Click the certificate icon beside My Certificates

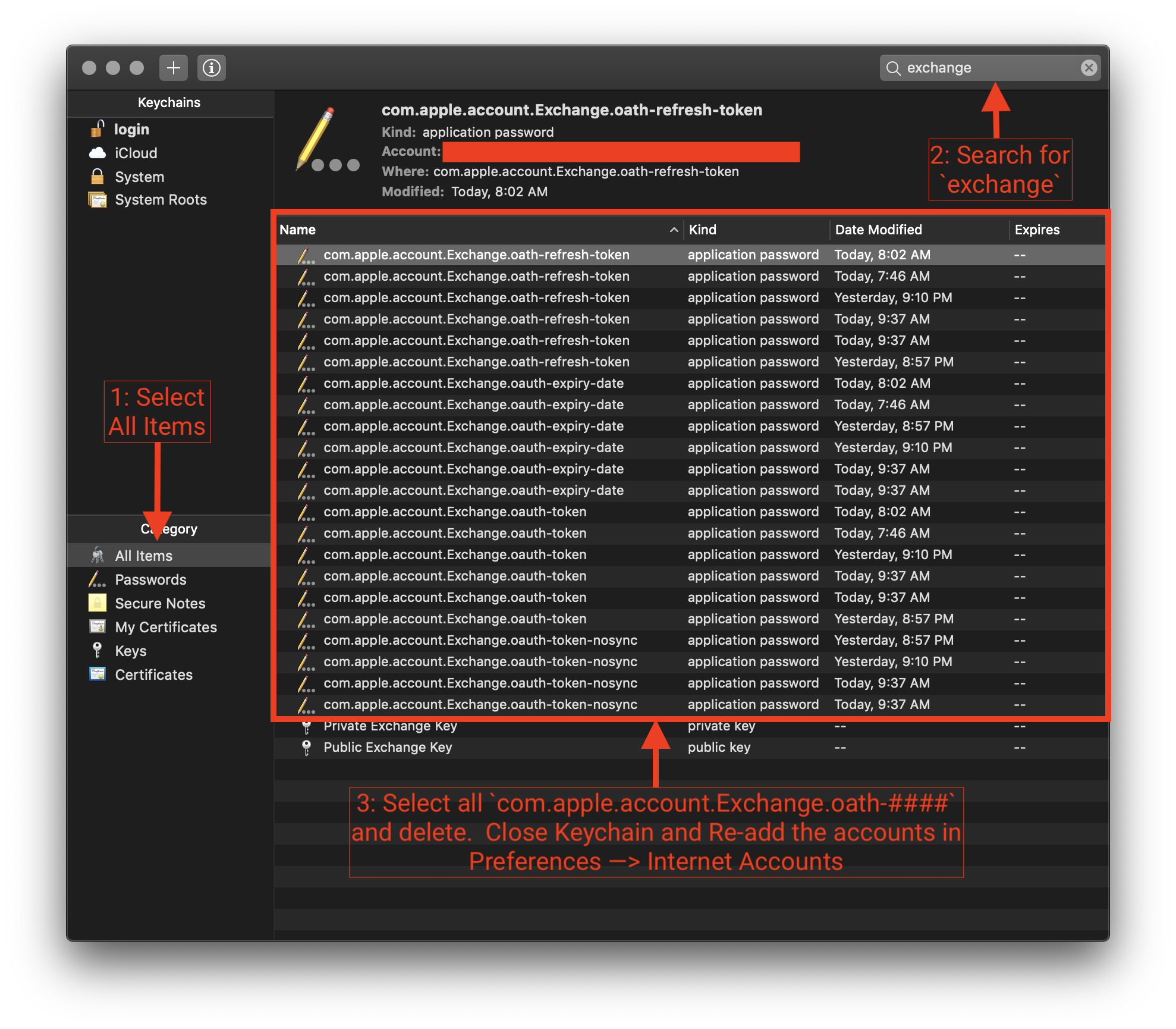pyautogui.click(x=98, y=626)
